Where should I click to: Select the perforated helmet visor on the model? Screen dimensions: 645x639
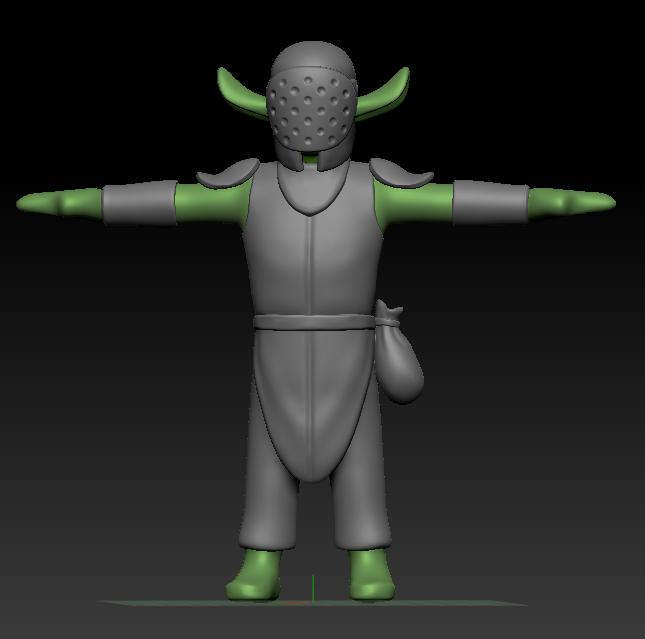[x=309, y=110]
